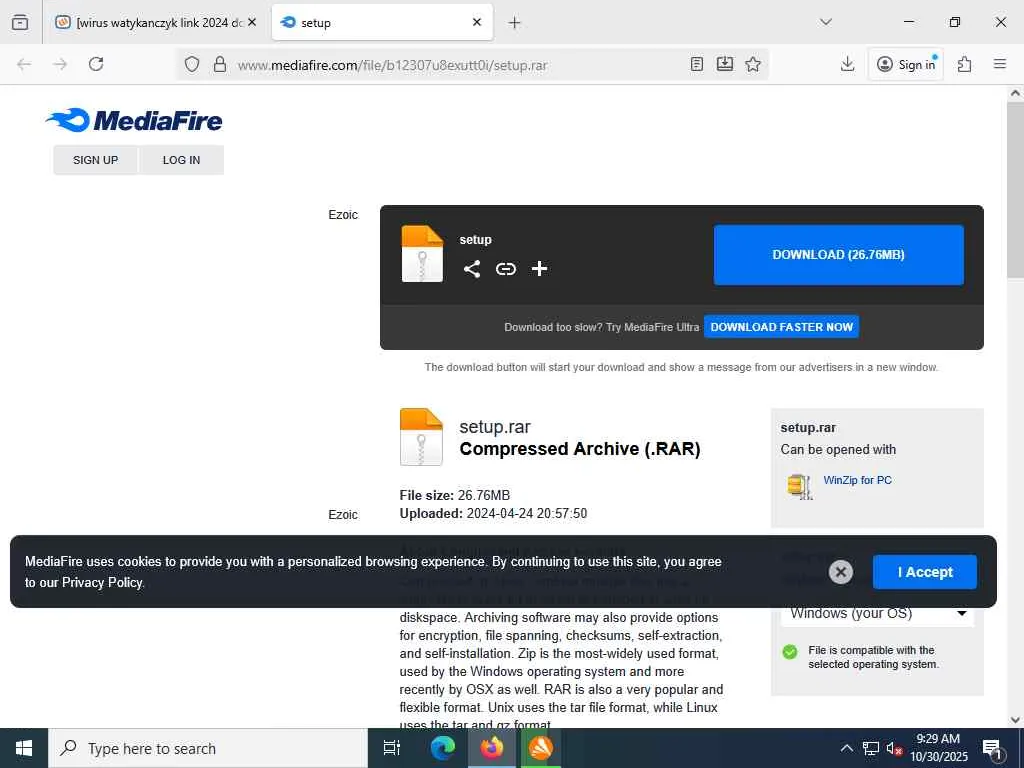Expand the Windows (your OS) dropdown
The image size is (1024, 768).
click(877, 613)
